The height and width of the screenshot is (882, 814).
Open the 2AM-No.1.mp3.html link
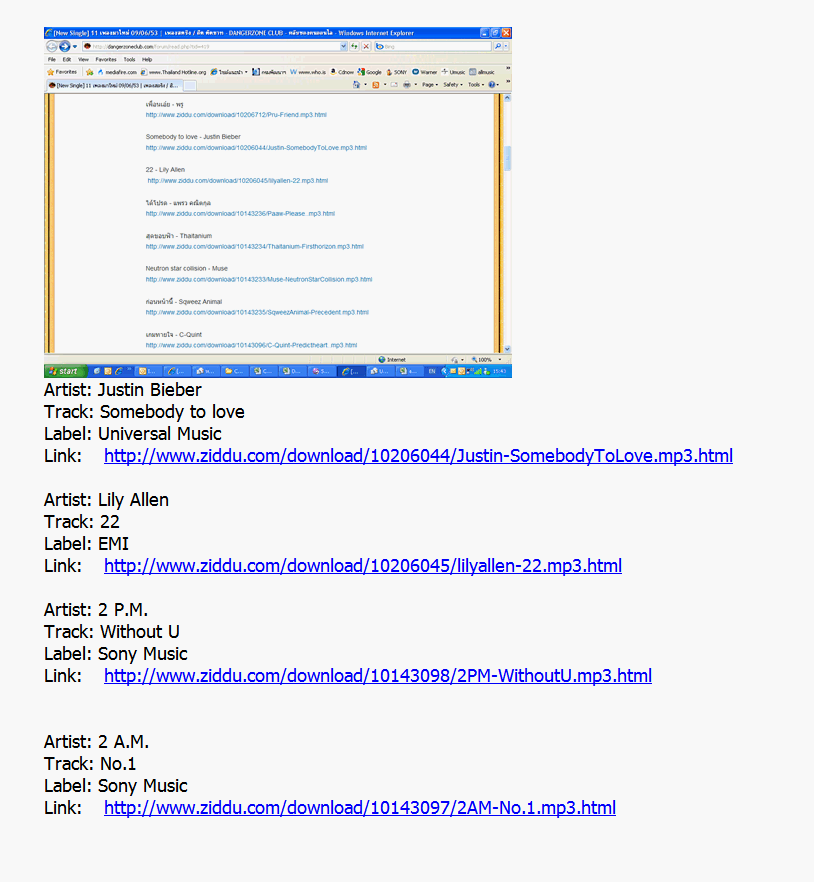click(x=359, y=808)
